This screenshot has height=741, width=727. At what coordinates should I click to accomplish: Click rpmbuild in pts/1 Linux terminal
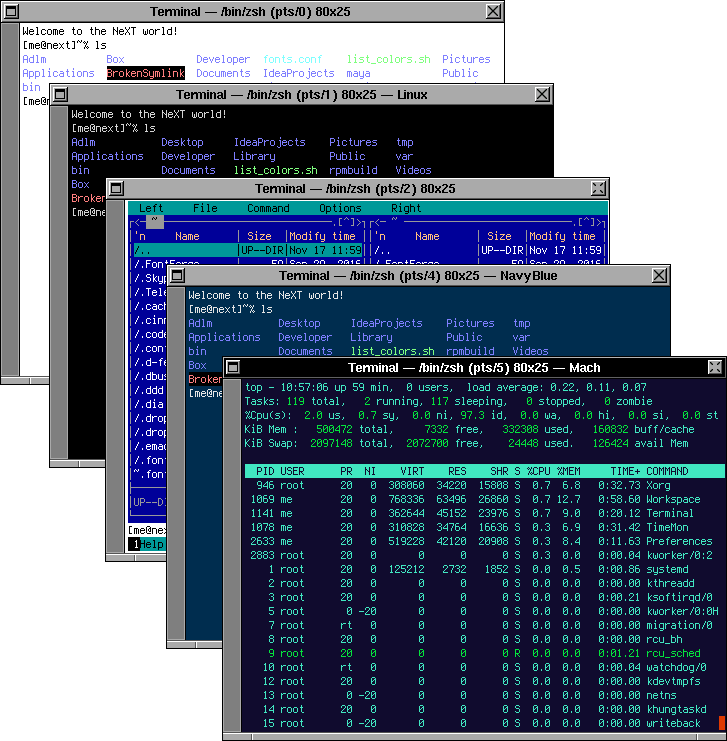pos(353,170)
